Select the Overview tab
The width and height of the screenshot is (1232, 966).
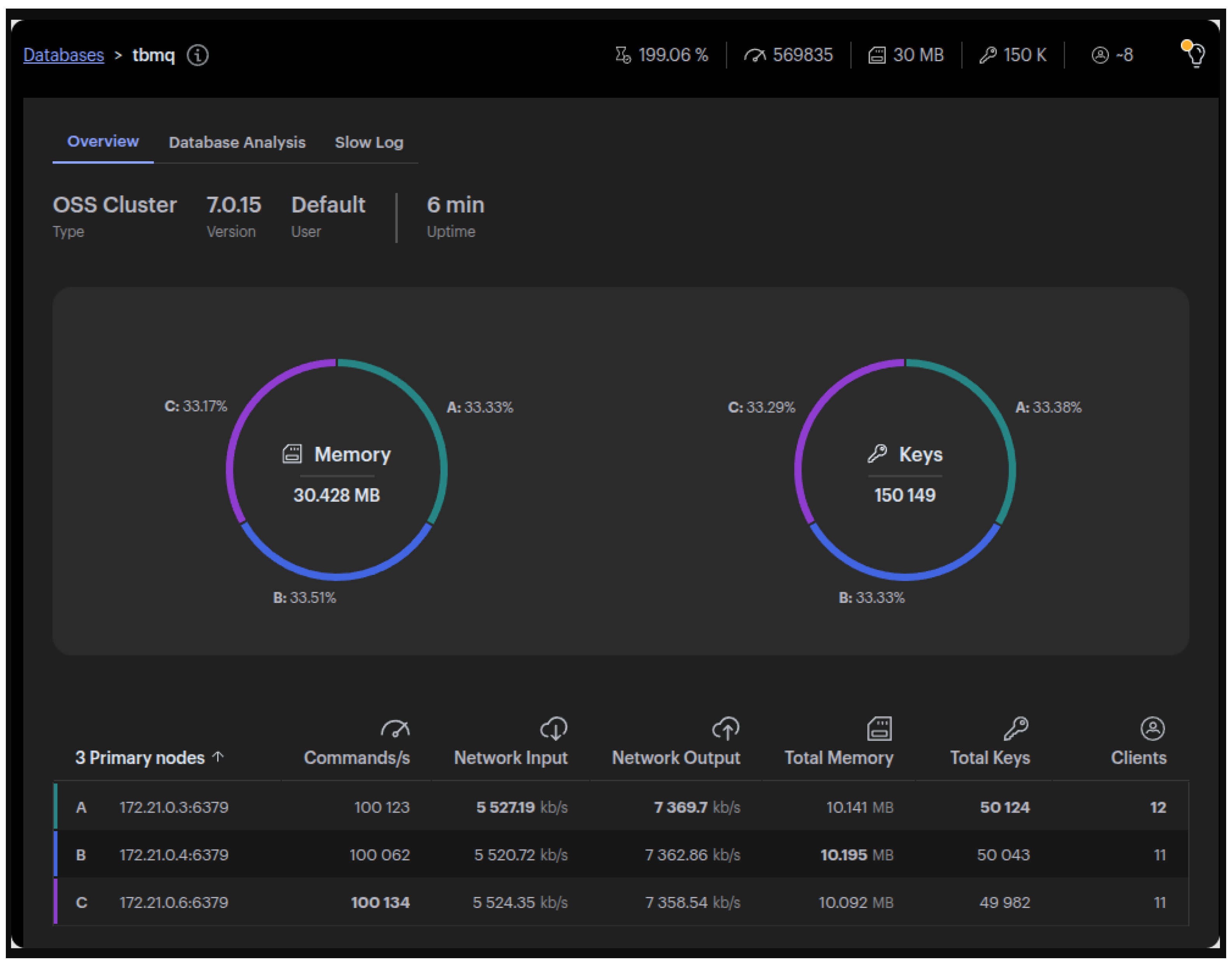(103, 141)
